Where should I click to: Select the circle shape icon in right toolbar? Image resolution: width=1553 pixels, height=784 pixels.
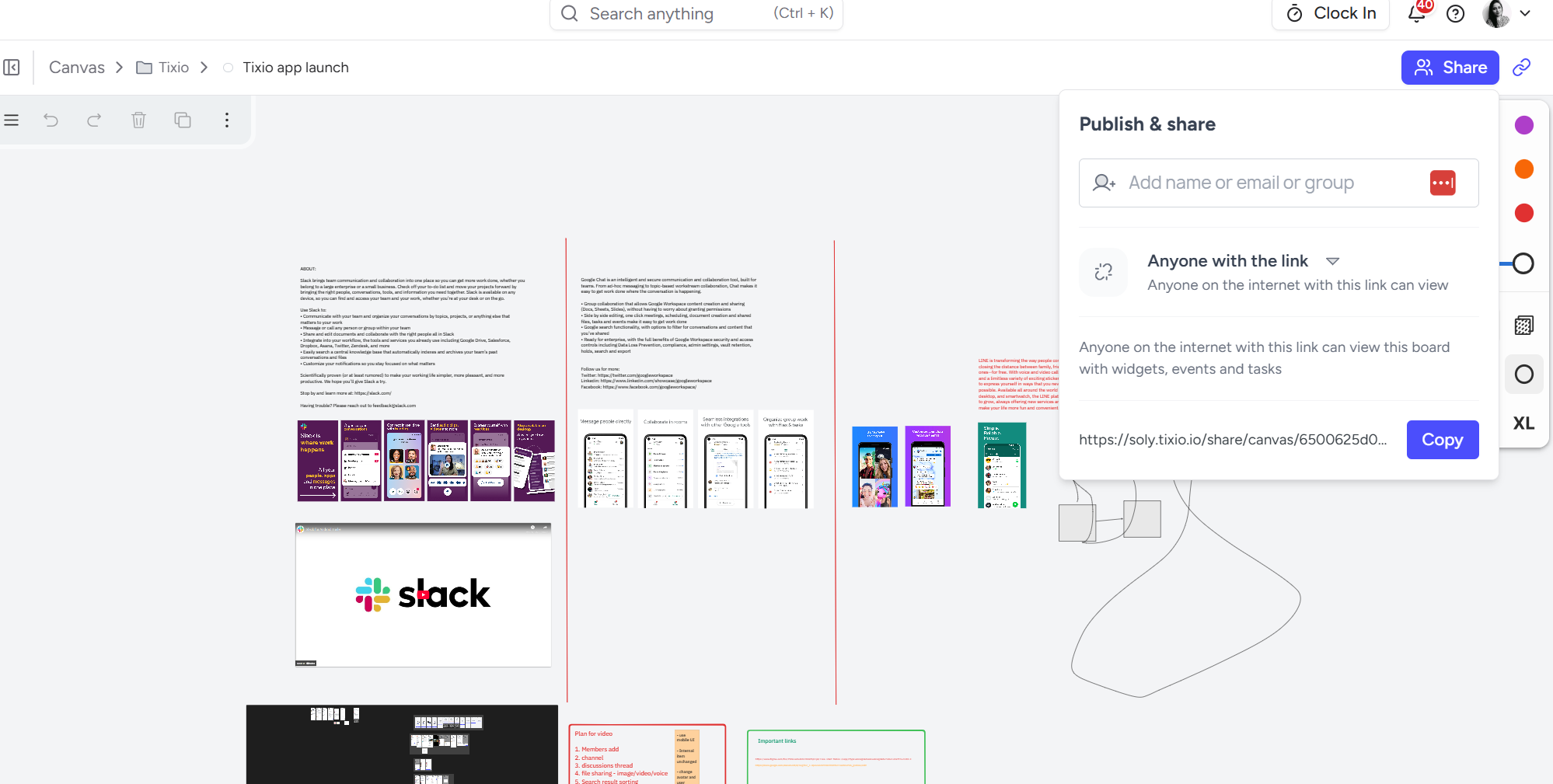[x=1524, y=375]
